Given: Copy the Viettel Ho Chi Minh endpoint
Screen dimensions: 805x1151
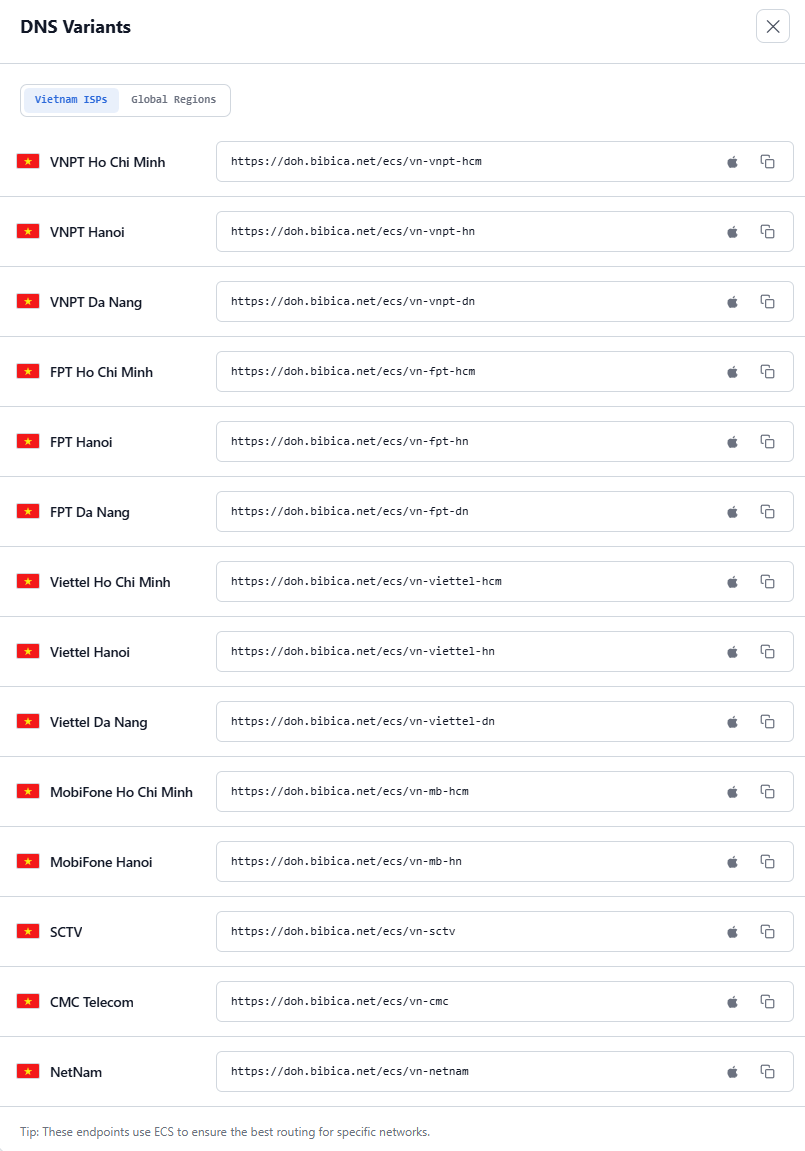Looking at the screenshot, I should (767, 582).
